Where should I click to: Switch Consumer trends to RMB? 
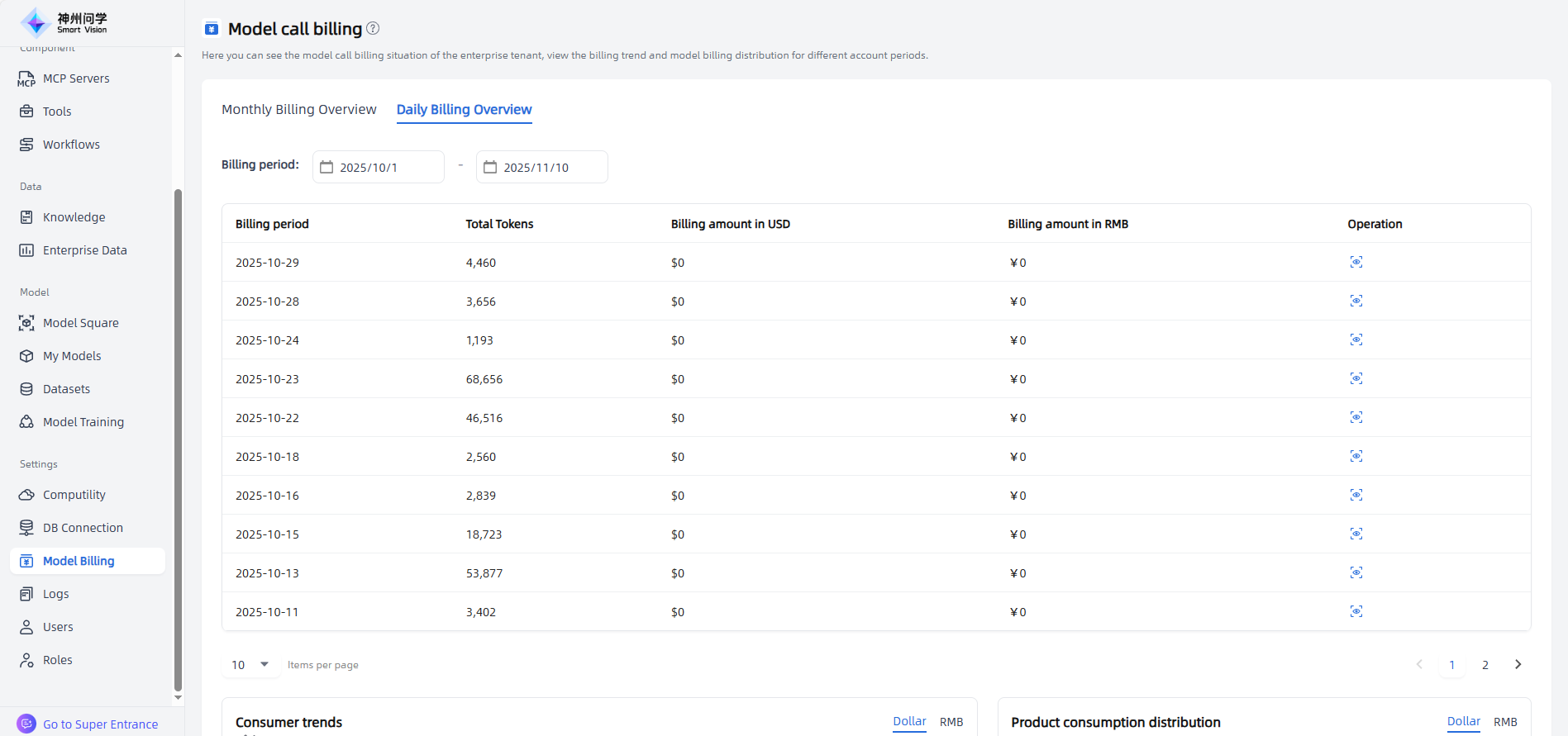pyautogui.click(x=951, y=722)
